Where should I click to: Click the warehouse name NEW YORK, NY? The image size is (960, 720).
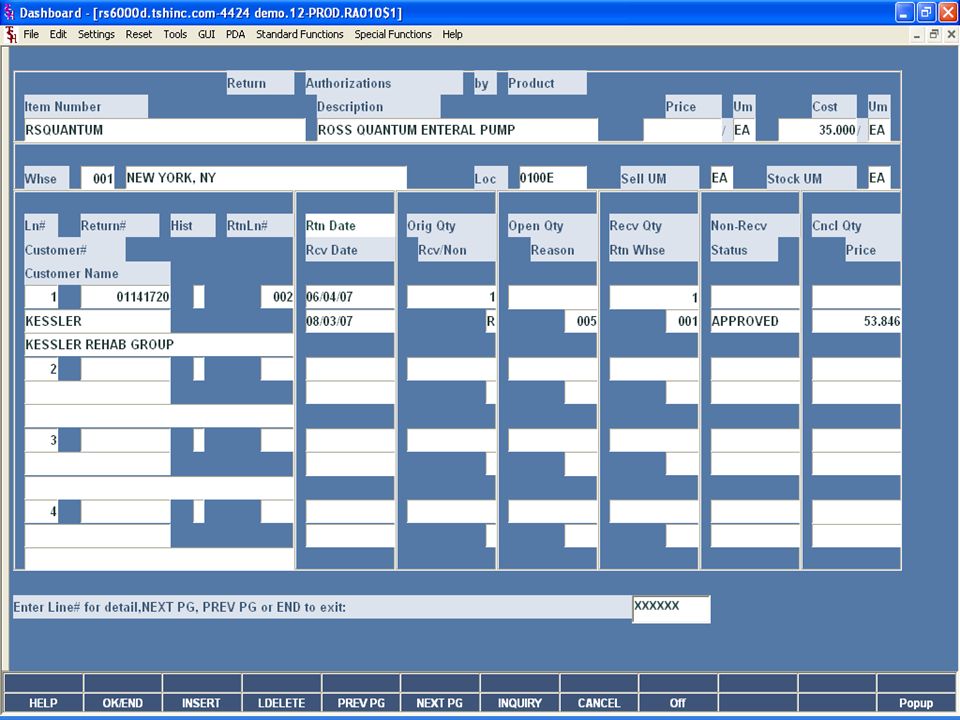(x=266, y=178)
